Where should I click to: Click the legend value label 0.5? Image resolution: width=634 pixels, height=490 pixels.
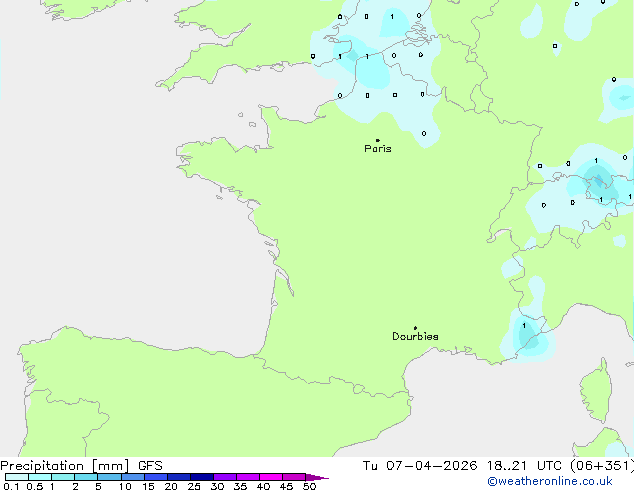34,486
